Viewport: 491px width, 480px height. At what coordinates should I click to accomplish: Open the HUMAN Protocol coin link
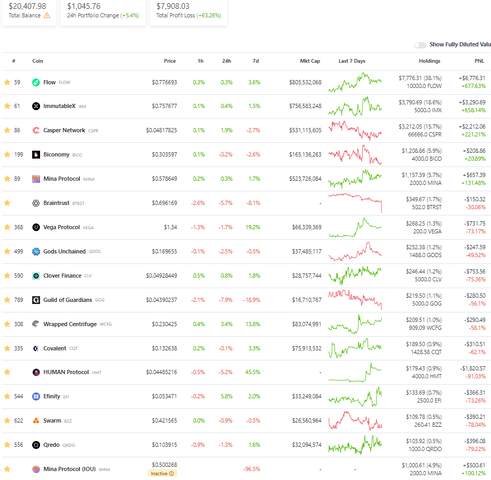[x=66, y=372]
